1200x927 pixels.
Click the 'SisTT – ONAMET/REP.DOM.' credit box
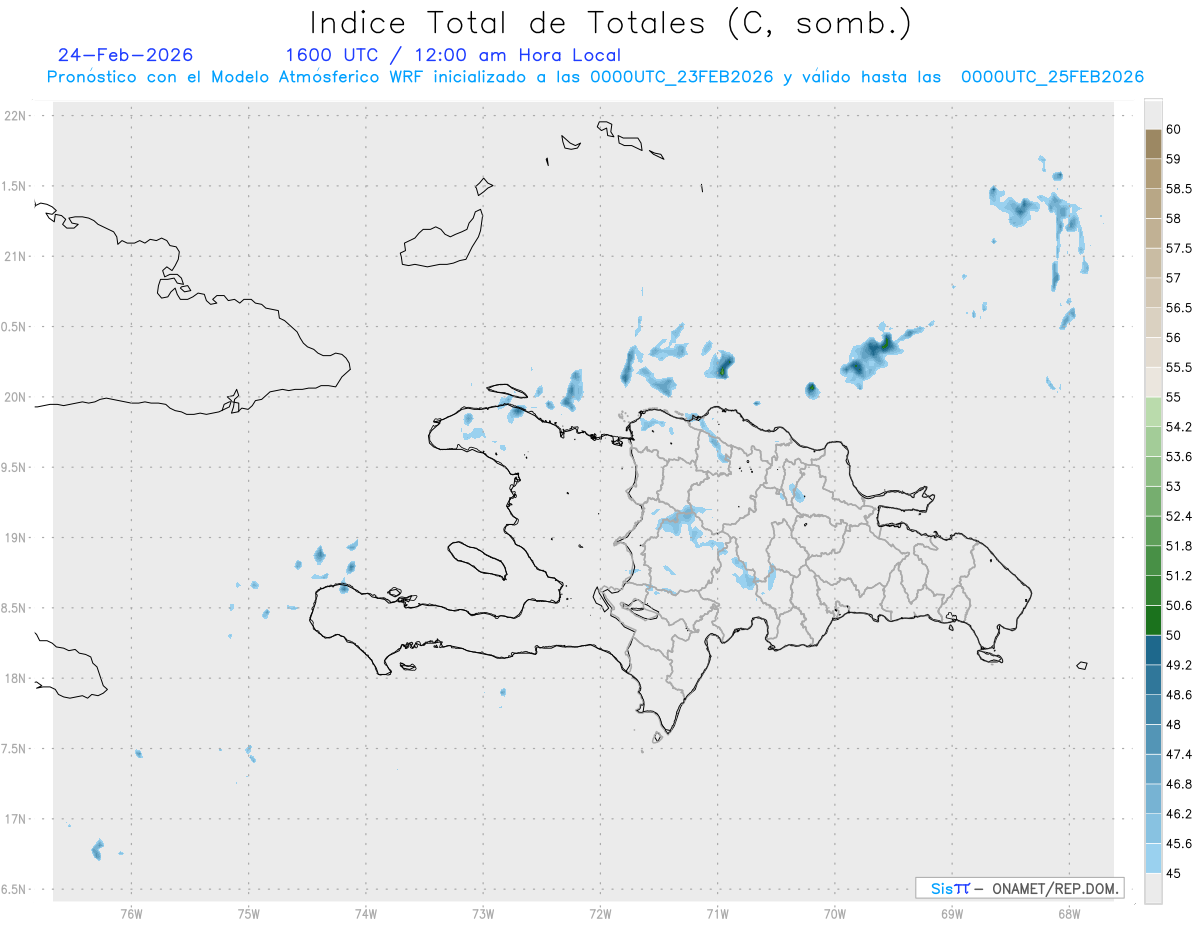pos(1019,888)
